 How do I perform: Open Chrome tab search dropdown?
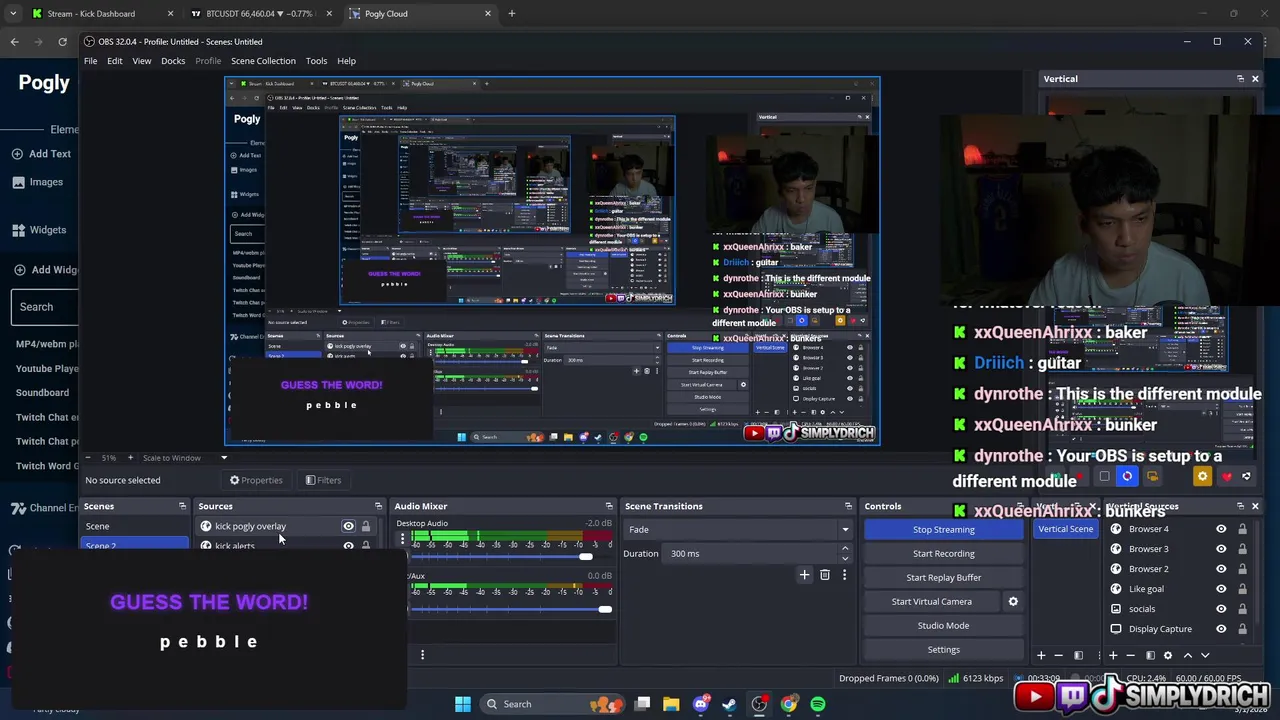pos(13,14)
